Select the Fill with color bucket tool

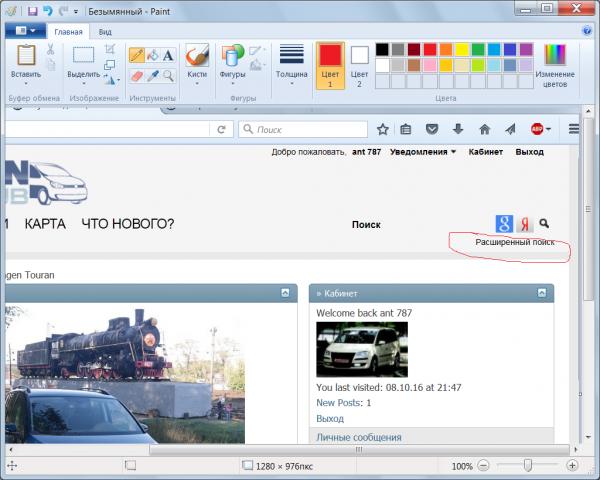(152, 55)
